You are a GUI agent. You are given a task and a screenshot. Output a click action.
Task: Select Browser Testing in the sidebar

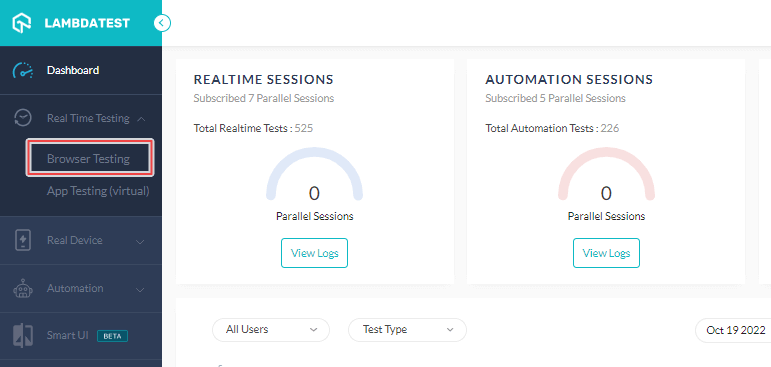(x=90, y=158)
